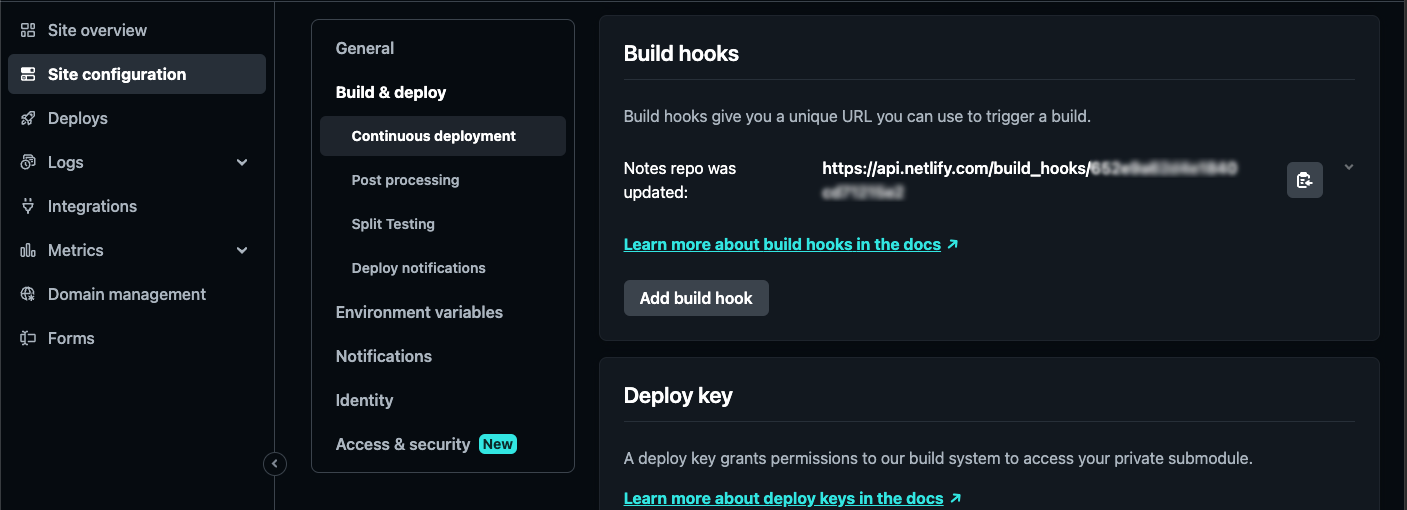Click the 'Notes repo was updated' label
The width and height of the screenshot is (1407, 510).
click(x=680, y=180)
